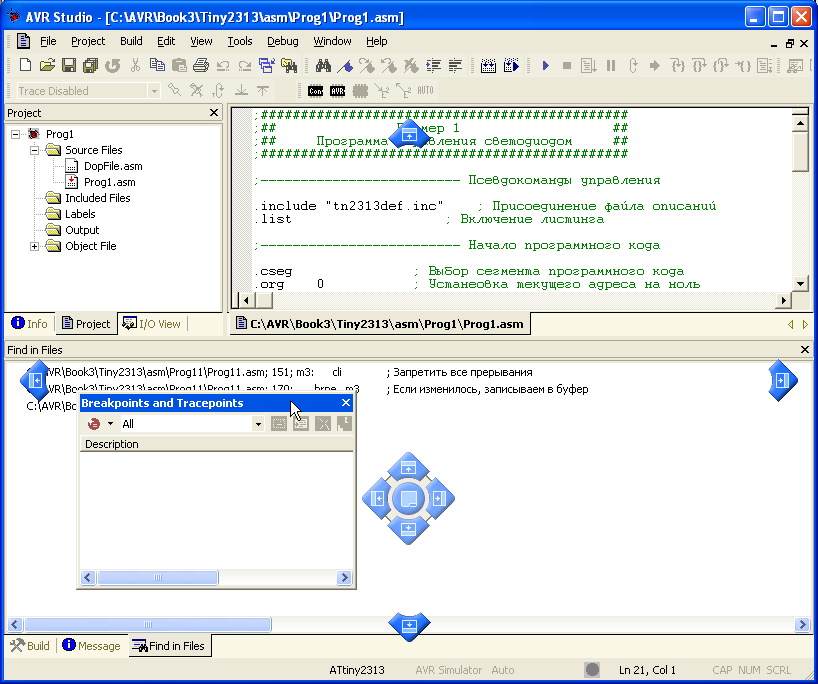Click the Find in Files horizontal scrollbar thumb

point(148,624)
